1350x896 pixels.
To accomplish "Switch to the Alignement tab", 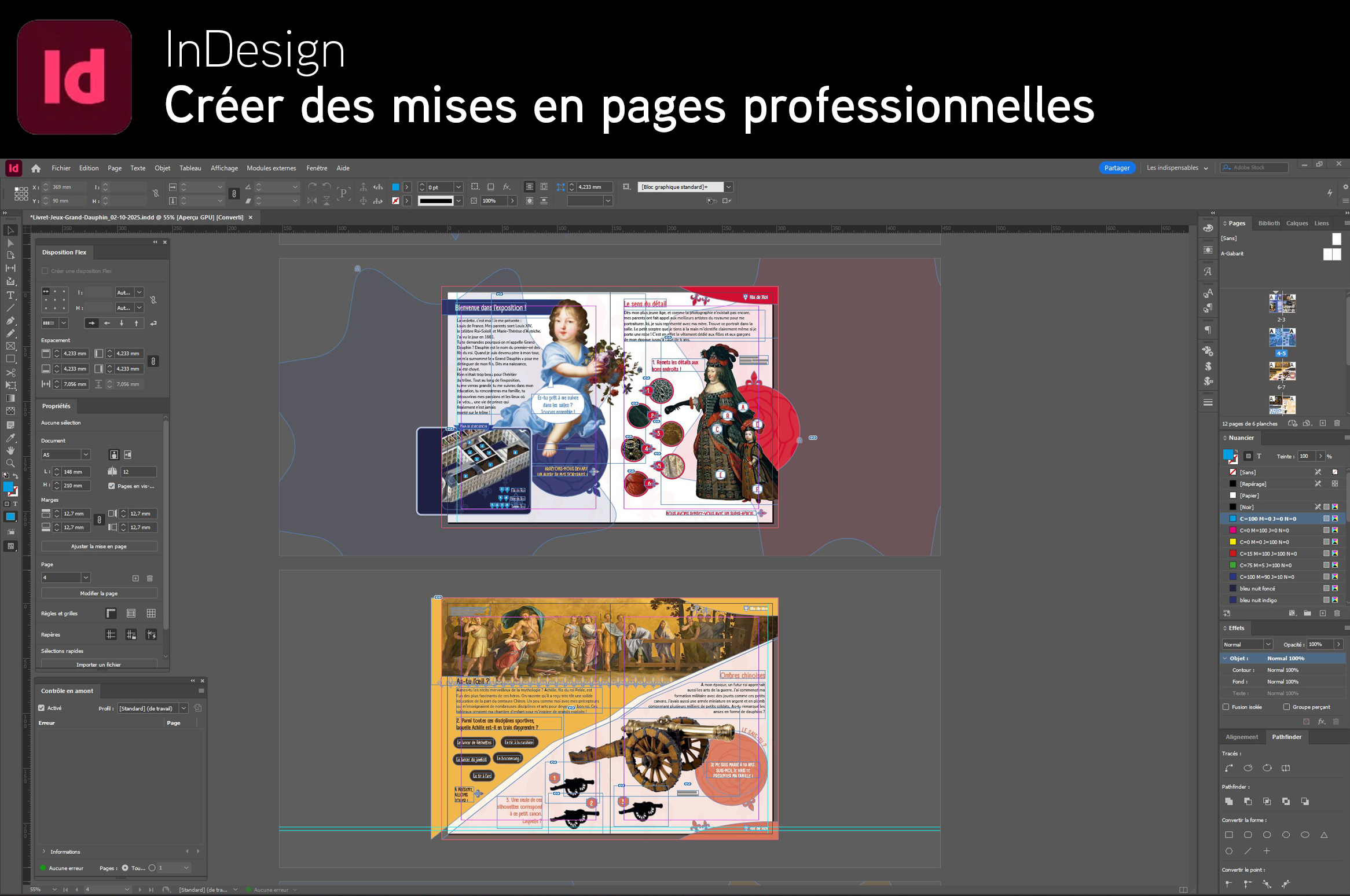I will [x=1242, y=737].
